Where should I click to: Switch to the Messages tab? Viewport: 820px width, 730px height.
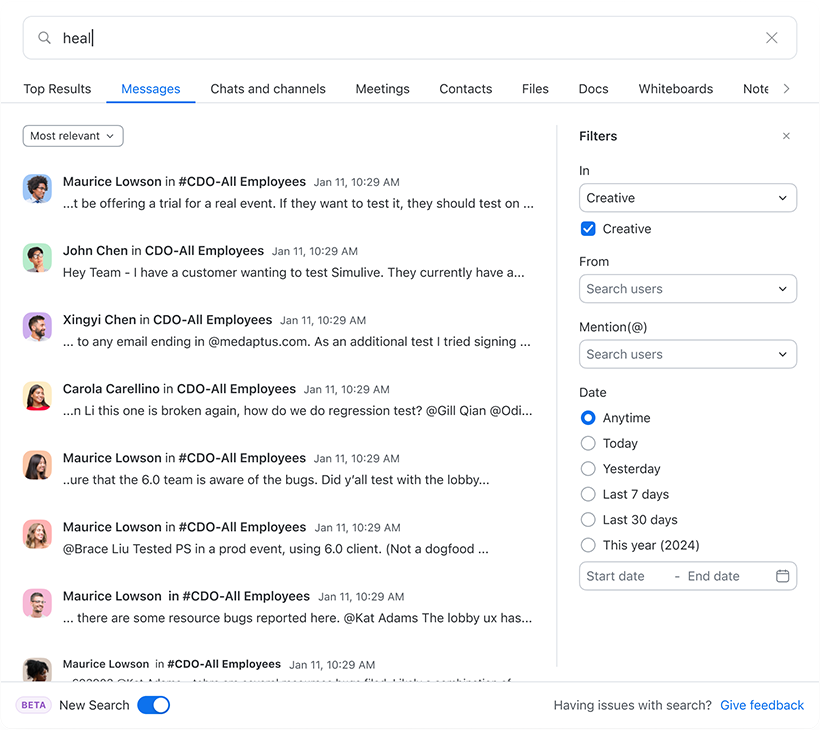point(151,89)
